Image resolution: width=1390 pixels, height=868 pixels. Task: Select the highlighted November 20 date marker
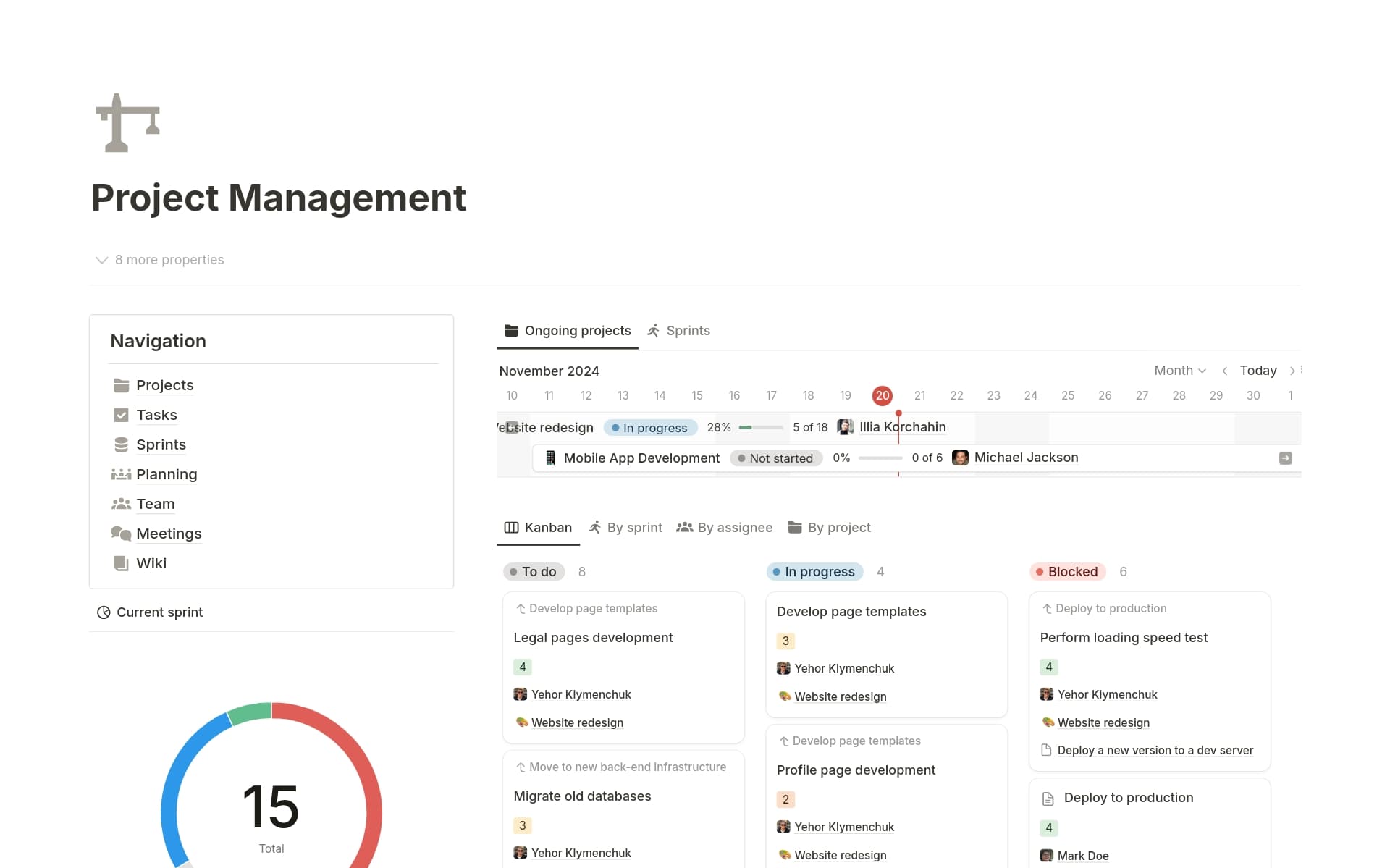[x=882, y=395]
